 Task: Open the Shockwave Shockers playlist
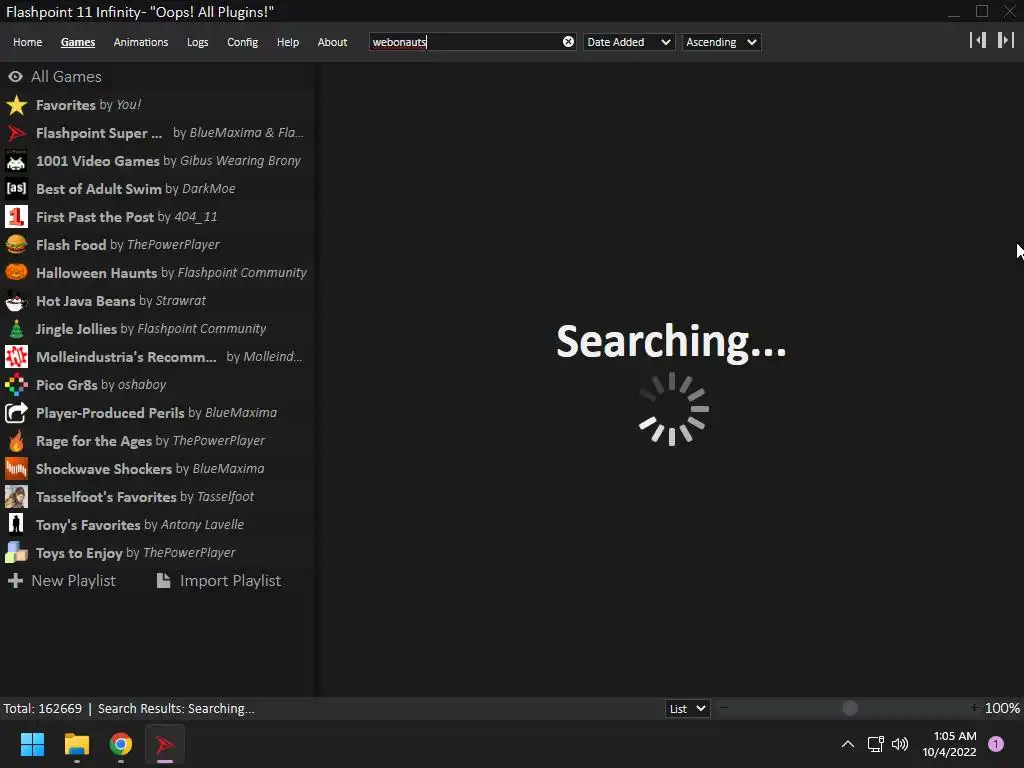(x=157, y=469)
